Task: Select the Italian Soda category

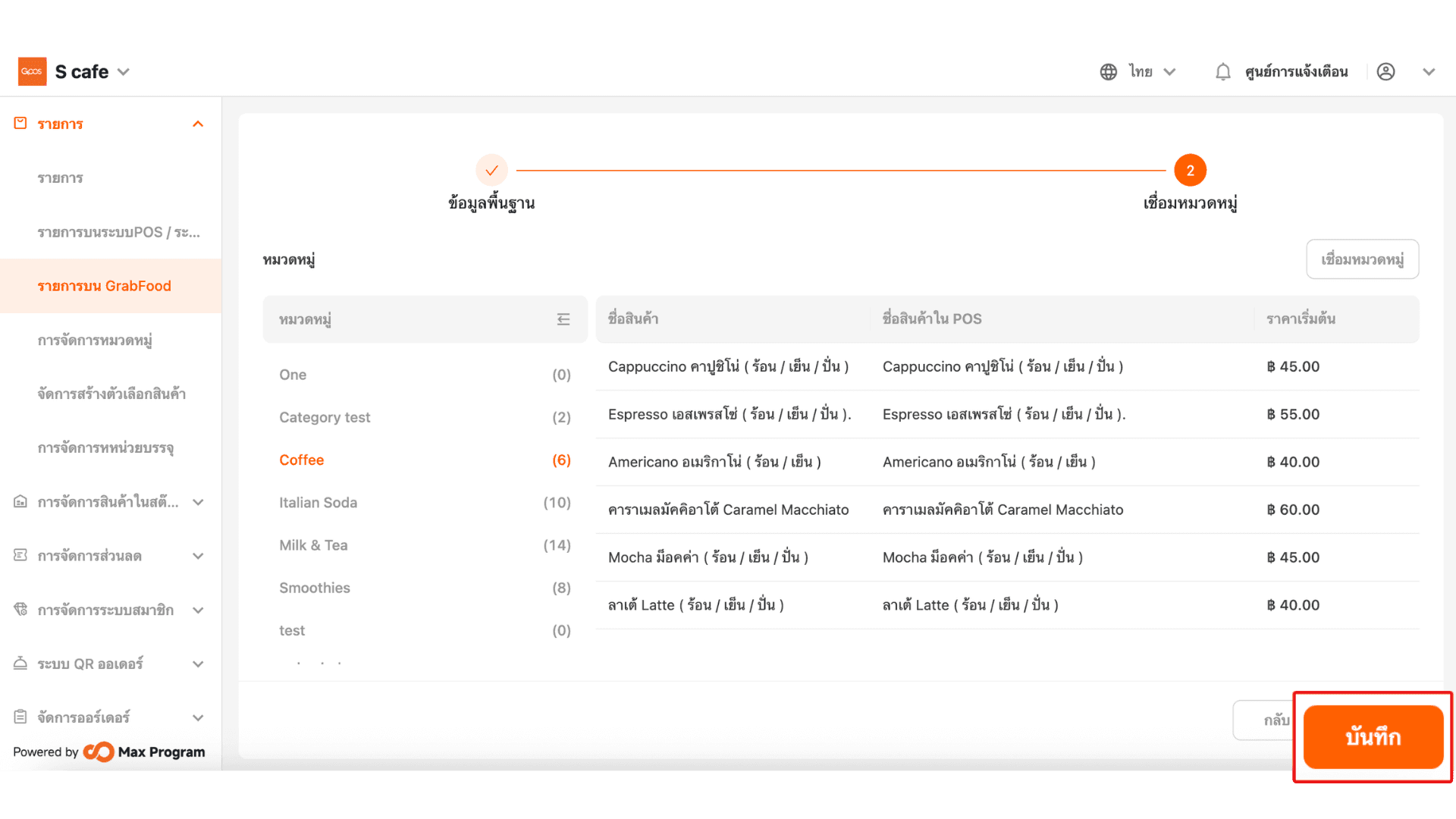Action: click(x=425, y=503)
